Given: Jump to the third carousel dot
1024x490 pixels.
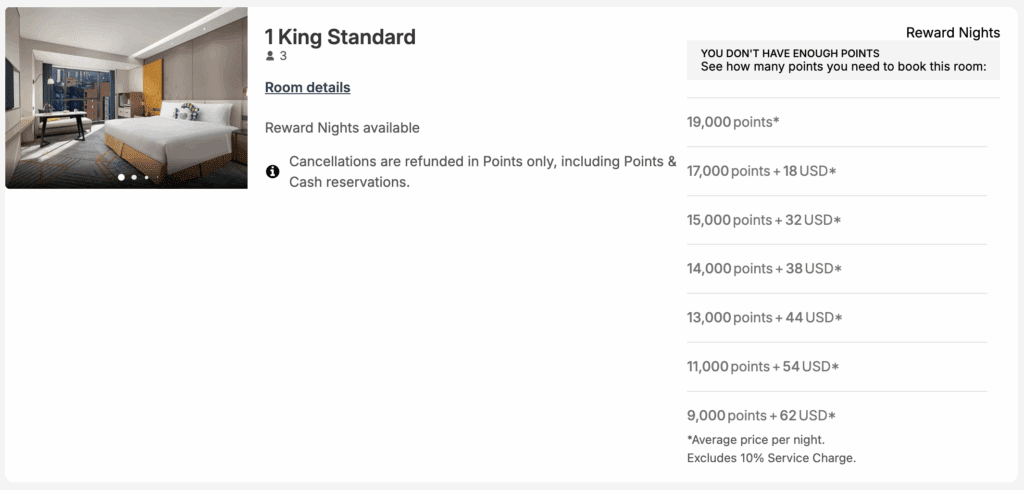Looking at the screenshot, I should click(x=146, y=177).
